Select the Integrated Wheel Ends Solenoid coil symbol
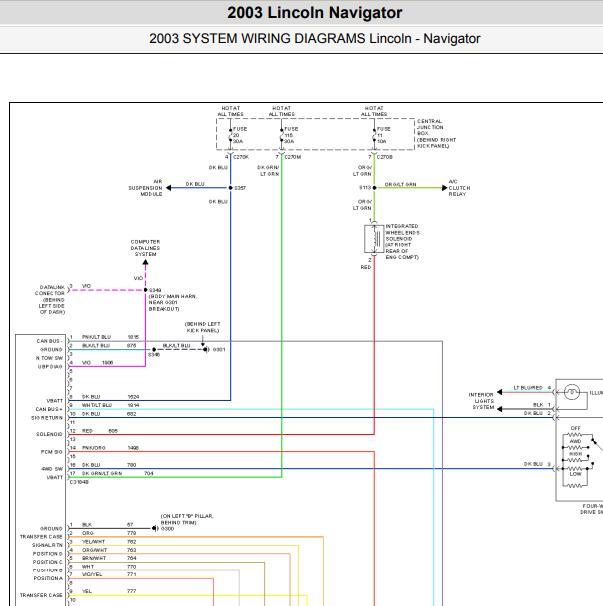The image size is (603, 606). coord(374,239)
